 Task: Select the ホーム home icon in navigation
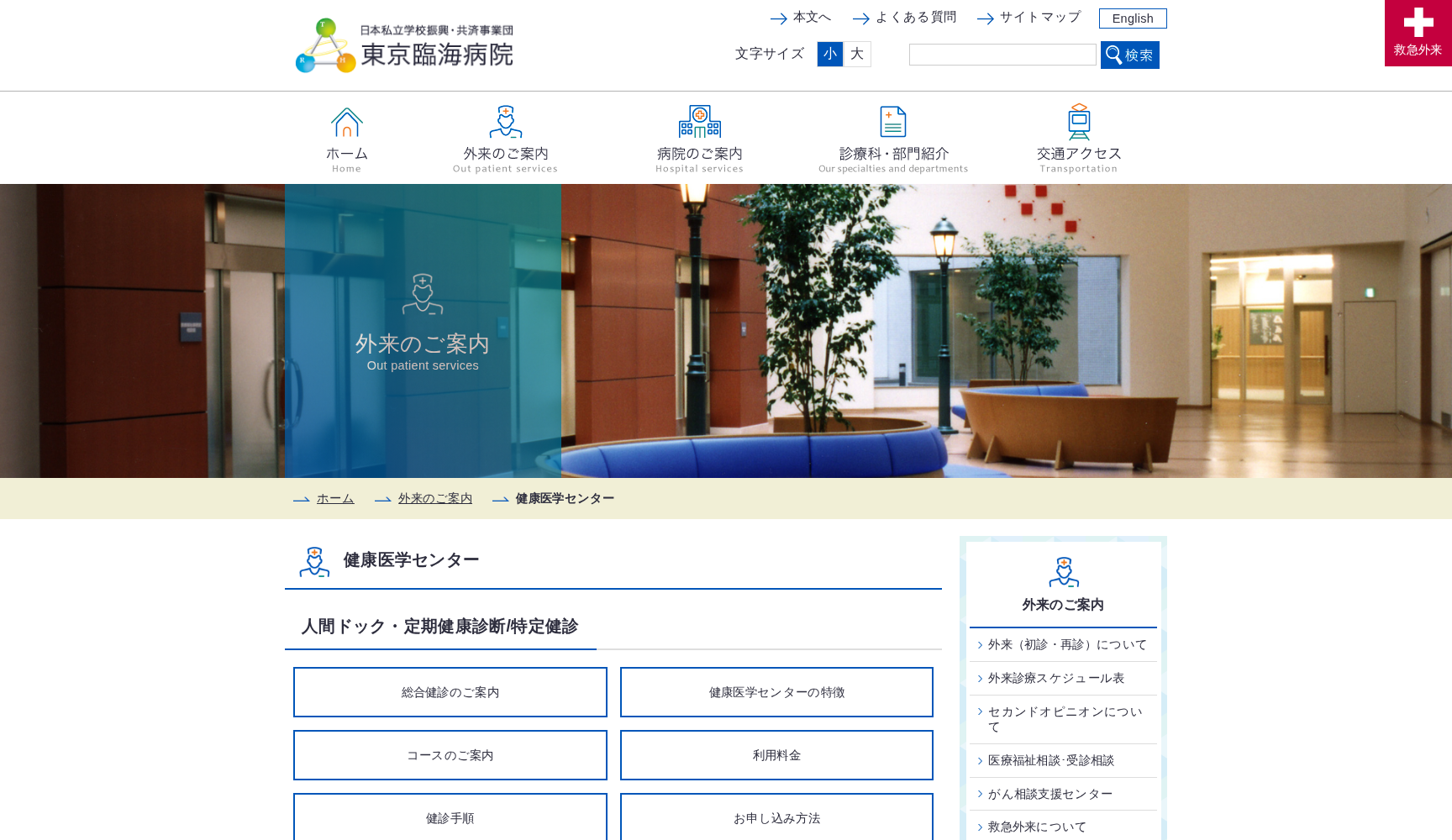click(346, 123)
